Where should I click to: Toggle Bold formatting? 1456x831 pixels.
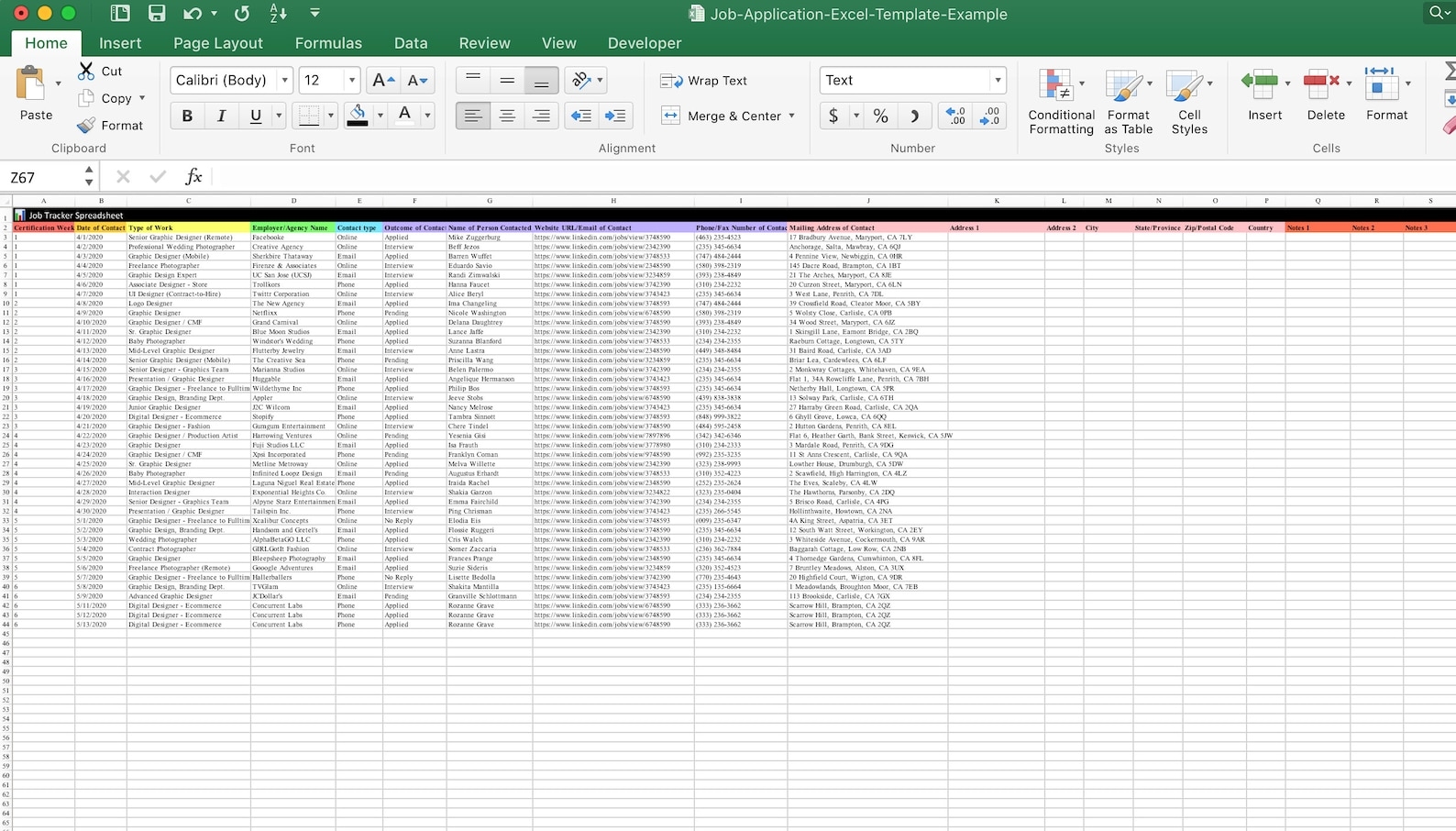tap(187, 116)
